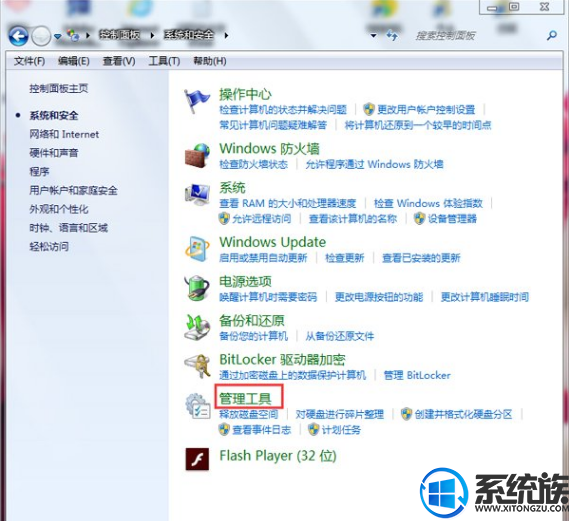Go to 控制面板主页 in sidebar
Viewport: 569px width, 521px height.
[59, 88]
